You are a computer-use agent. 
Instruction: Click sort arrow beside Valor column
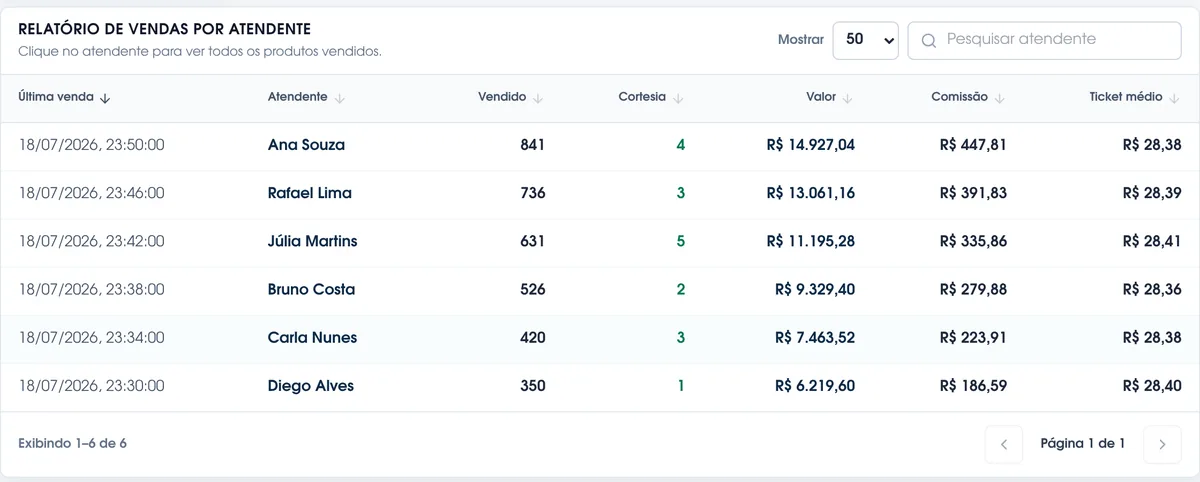848,98
